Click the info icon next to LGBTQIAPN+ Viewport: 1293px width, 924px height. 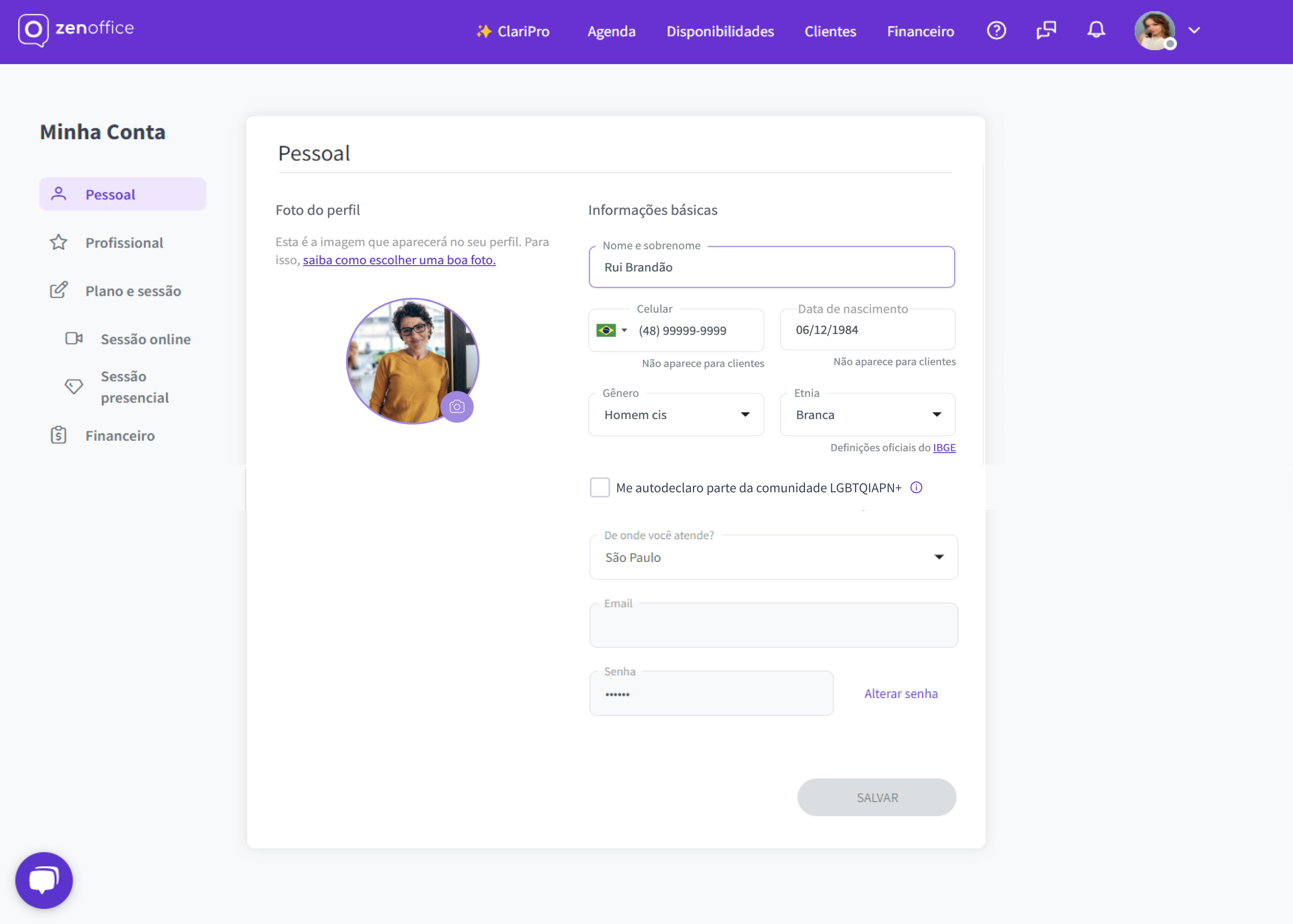917,487
